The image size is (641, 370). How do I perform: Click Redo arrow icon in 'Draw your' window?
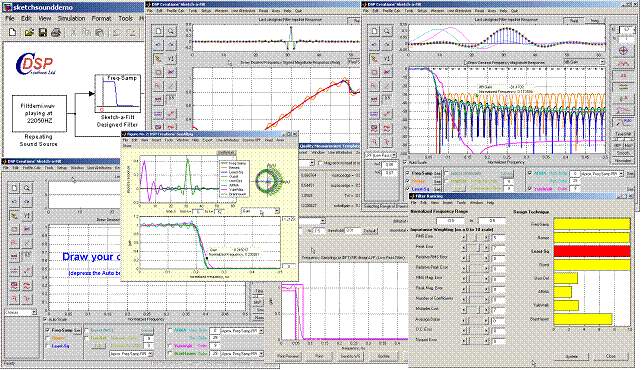pyautogui.click(x=27, y=202)
